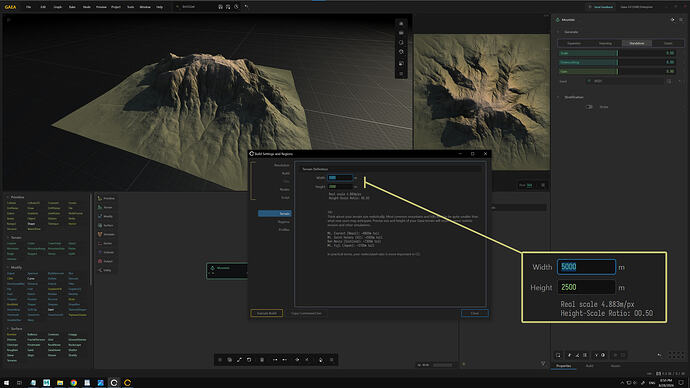Click the Mountain node icon in properties header
The height and width of the screenshot is (388, 690).
coord(558,20)
